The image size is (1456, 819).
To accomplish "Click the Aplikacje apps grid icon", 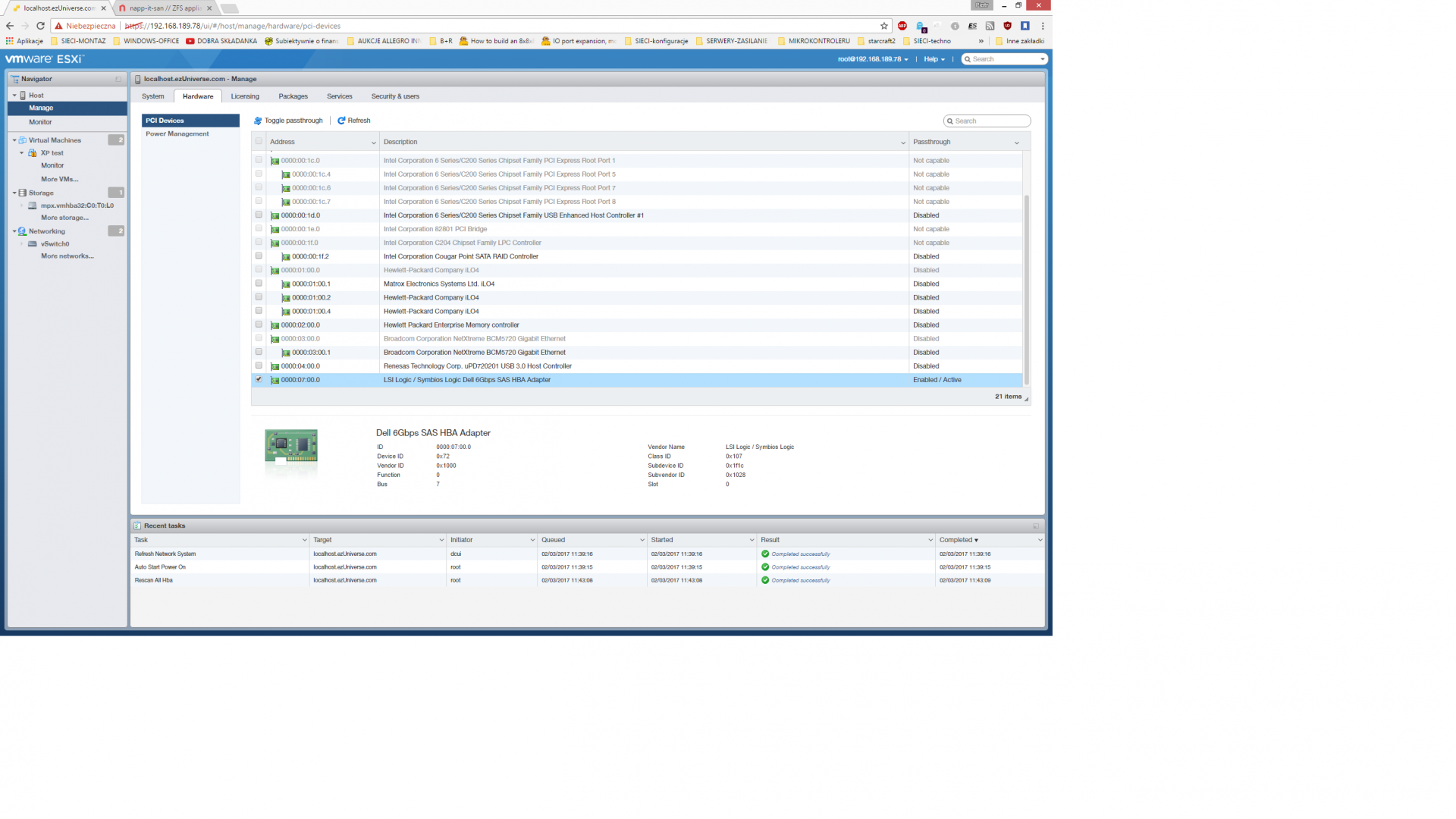I will pyautogui.click(x=10, y=41).
